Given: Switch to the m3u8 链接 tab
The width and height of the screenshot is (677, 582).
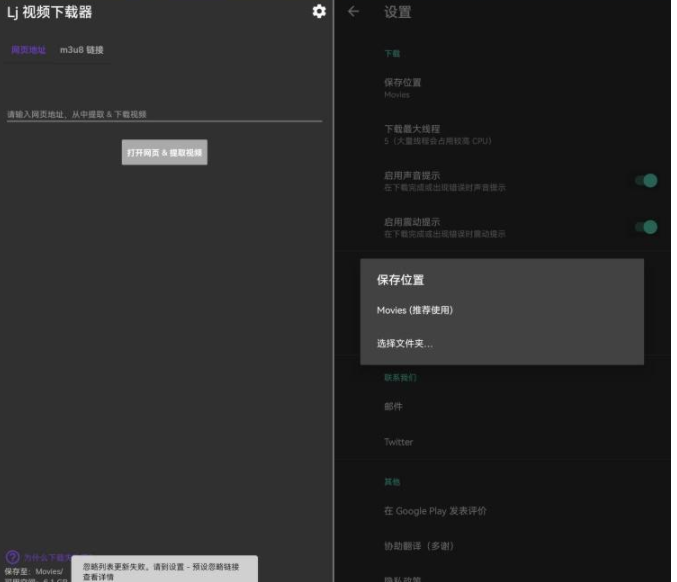Looking at the screenshot, I should [x=82, y=50].
